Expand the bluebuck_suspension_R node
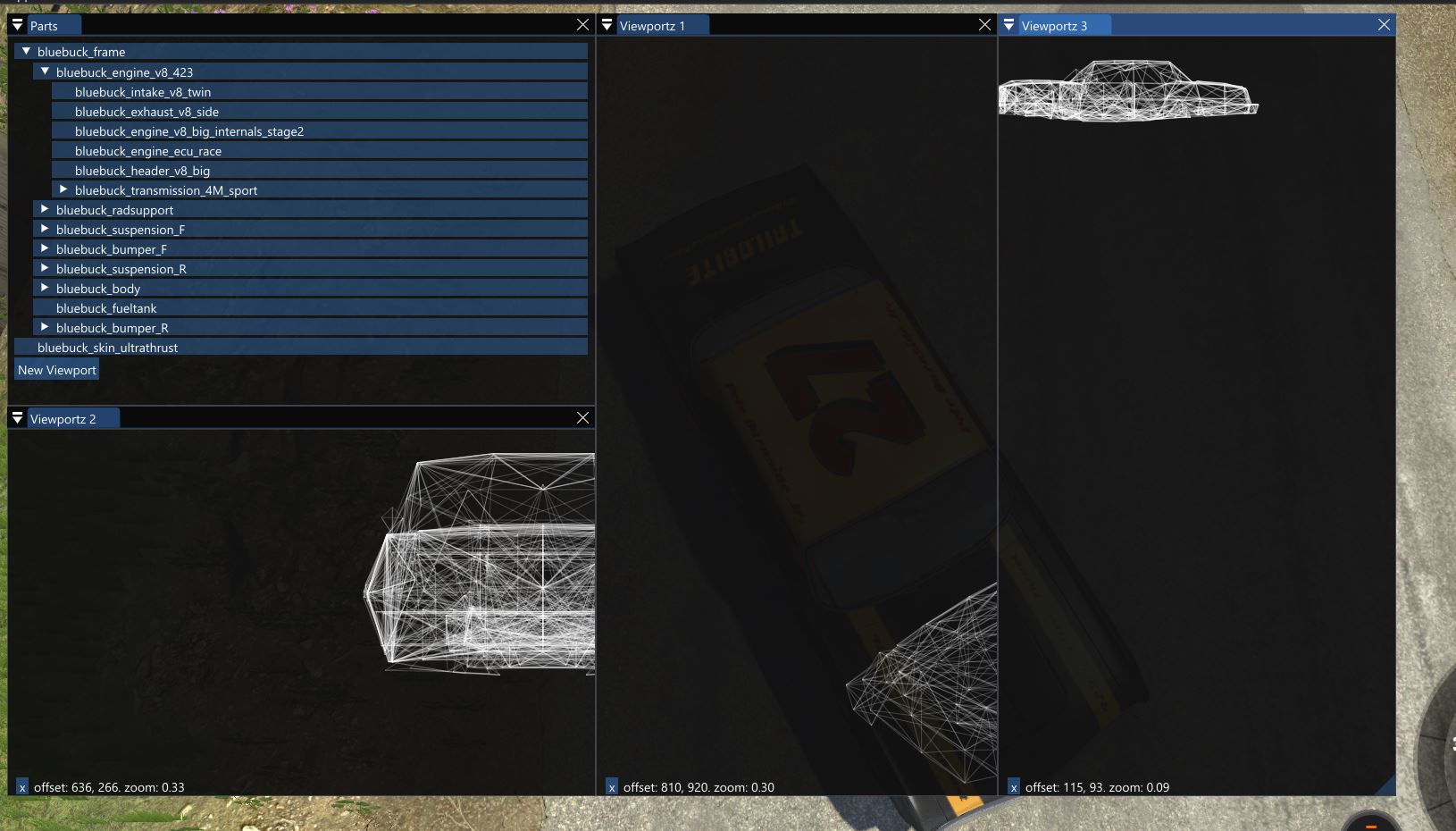Image resolution: width=1456 pixels, height=831 pixels. click(x=45, y=268)
